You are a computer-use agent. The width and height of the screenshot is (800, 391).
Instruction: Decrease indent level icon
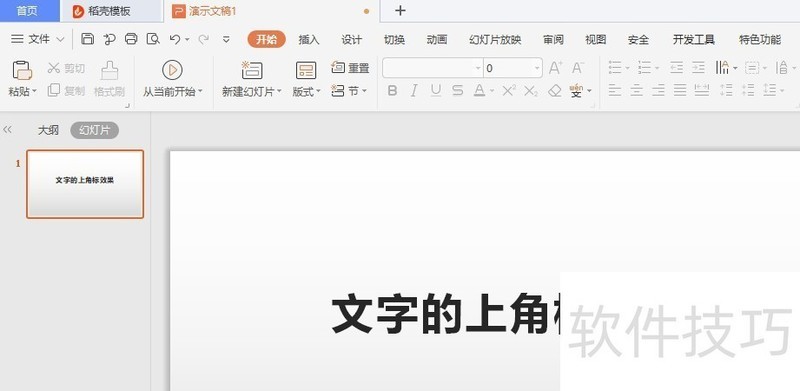pos(677,67)
